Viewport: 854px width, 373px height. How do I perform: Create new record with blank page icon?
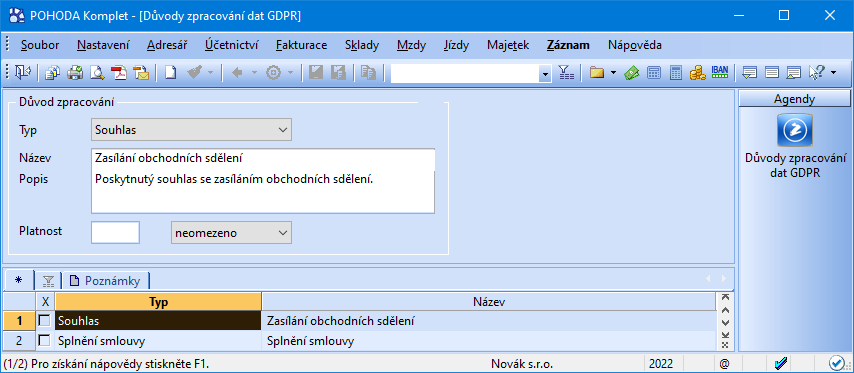(x=170, y=73)
